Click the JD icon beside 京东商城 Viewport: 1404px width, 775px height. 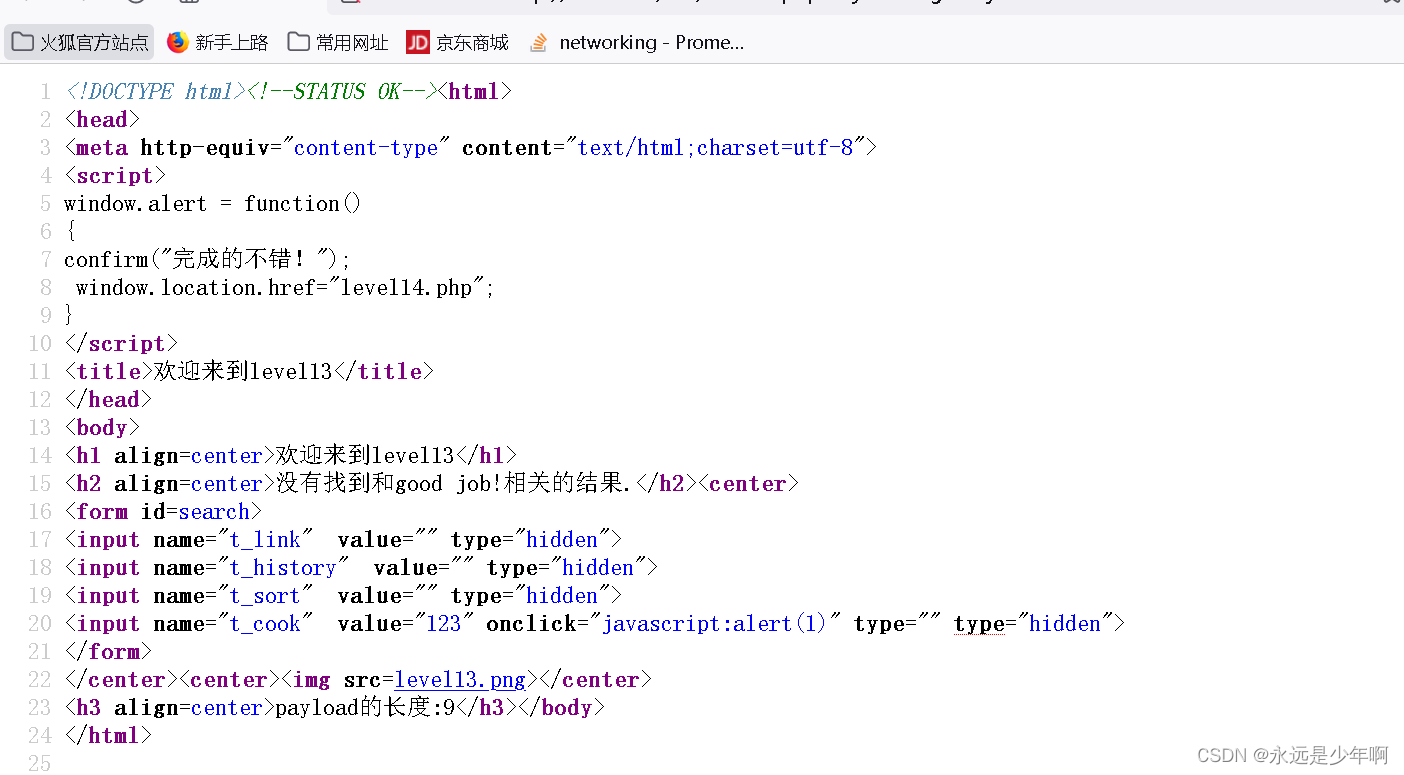click(x=418, y=42)
